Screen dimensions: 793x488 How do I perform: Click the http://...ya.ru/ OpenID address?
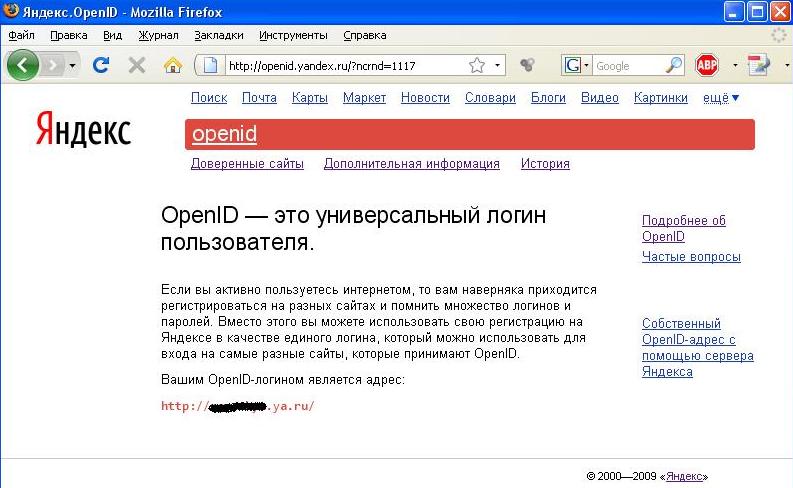pos(238,406)
